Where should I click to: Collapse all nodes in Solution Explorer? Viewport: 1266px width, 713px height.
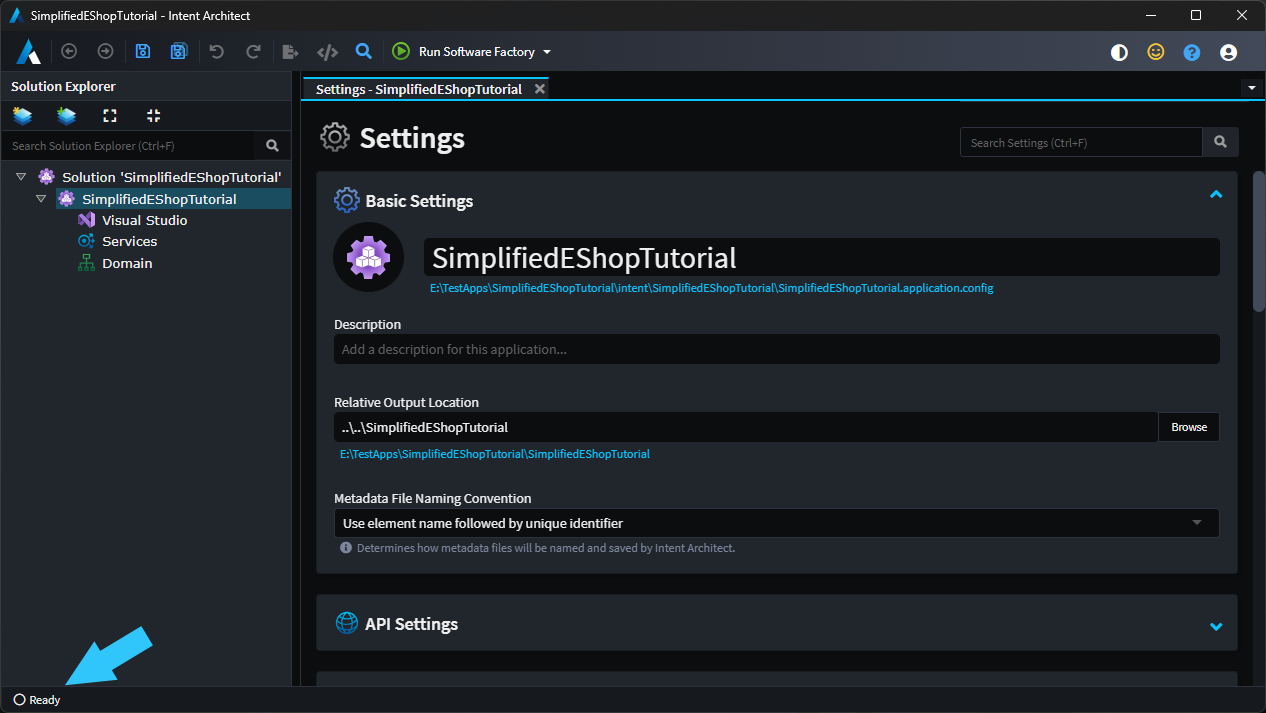click(x=153, y=116)
